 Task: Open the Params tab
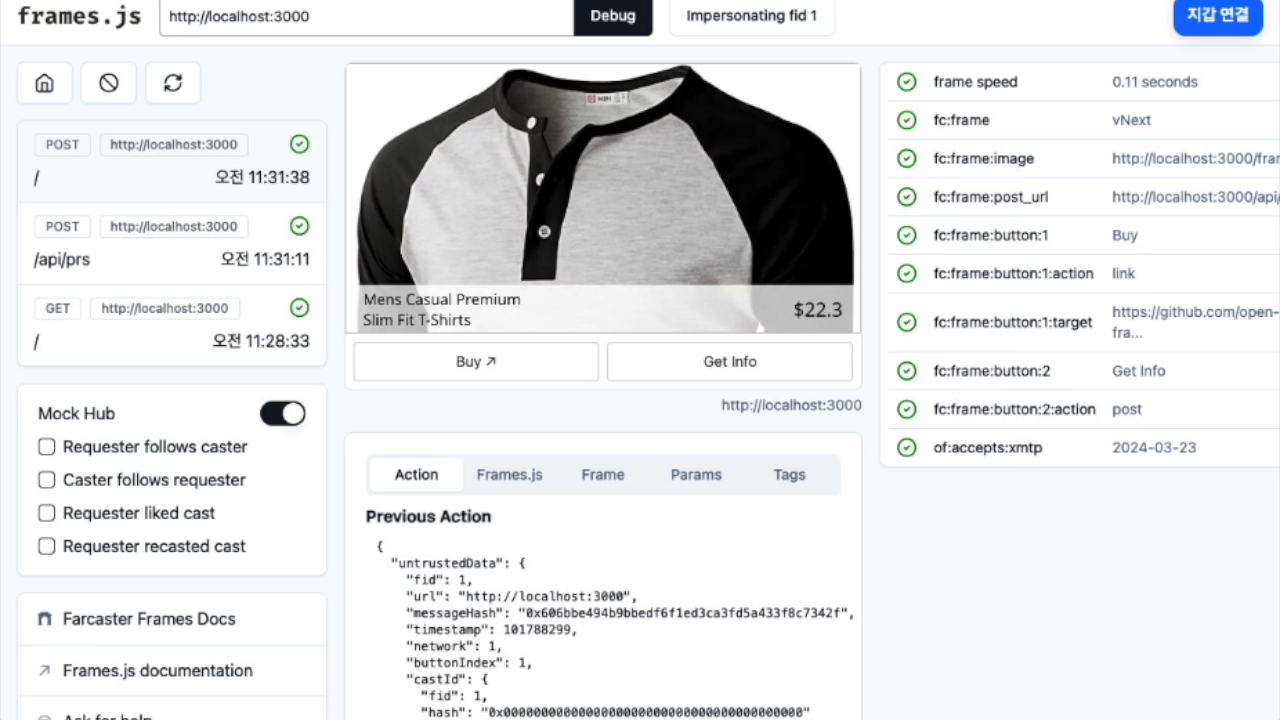[x=696, y=475]
